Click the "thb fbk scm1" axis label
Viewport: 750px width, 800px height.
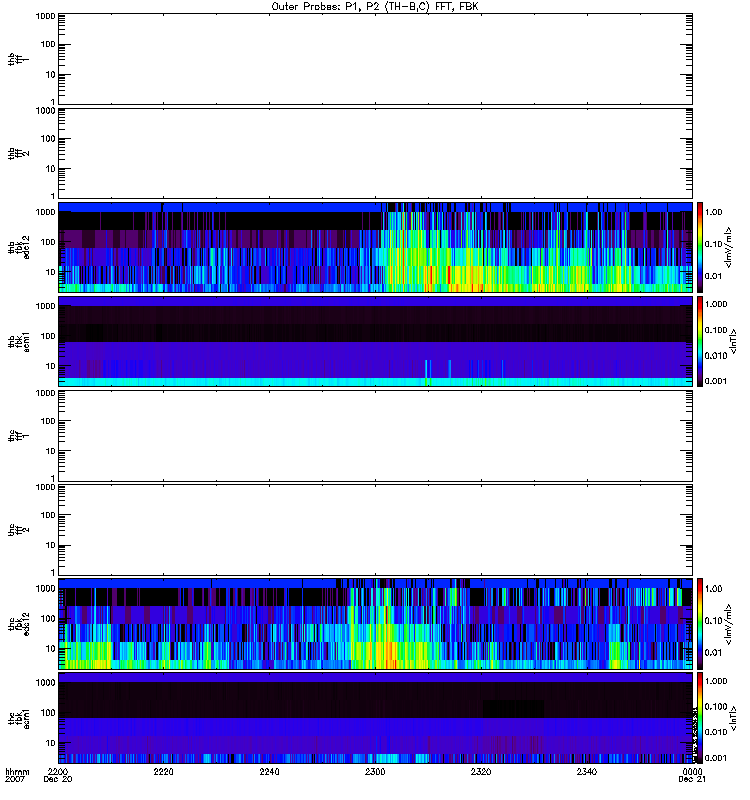[18, 341]
